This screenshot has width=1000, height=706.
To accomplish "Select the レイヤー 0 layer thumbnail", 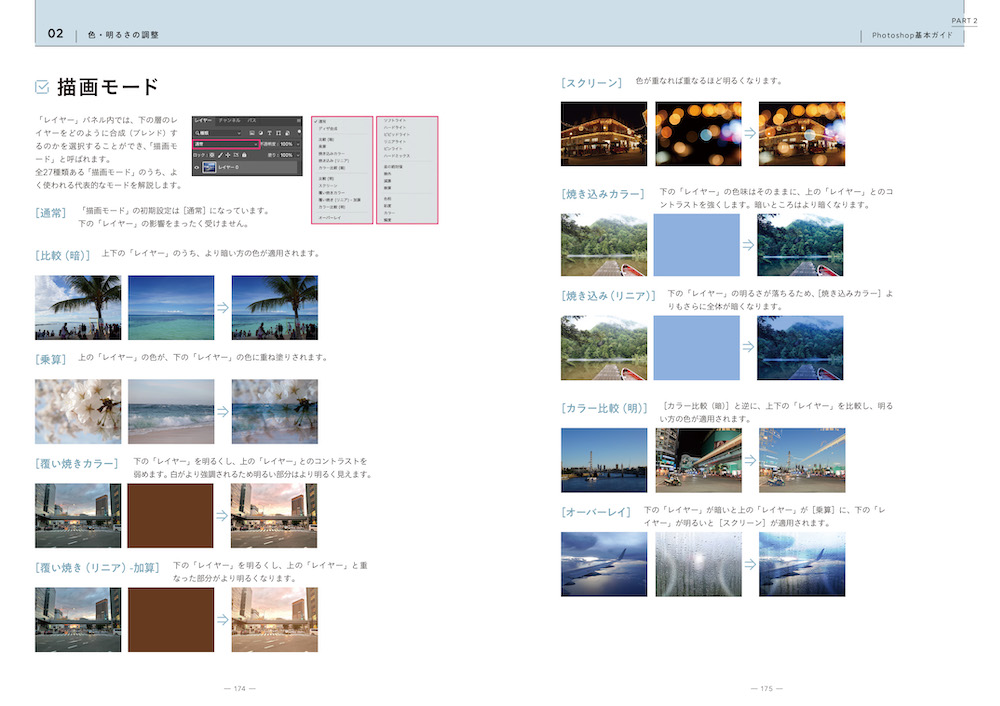I will [x=209, y=168].
